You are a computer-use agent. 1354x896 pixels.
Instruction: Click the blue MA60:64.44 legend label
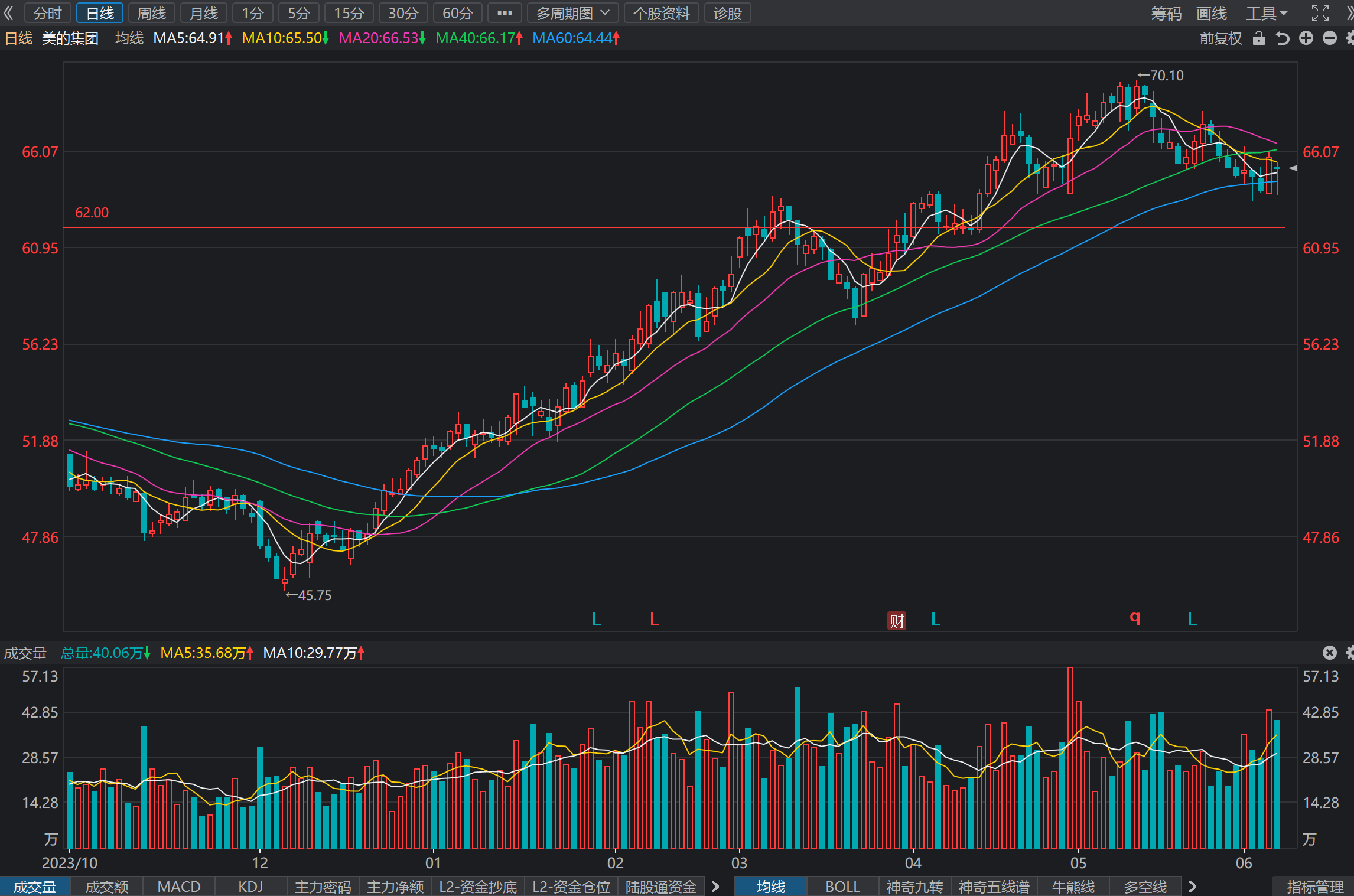576,38
